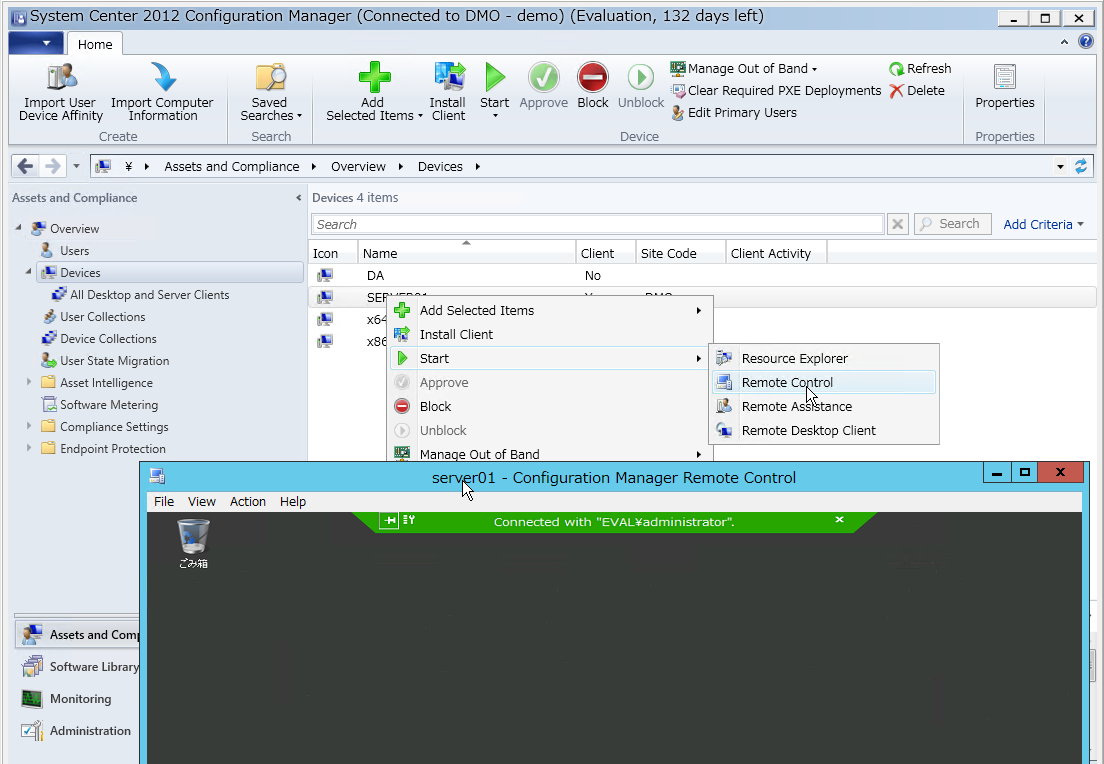Click the Refresh ribbon command
The width and height of the screenshot is (1104, 764).
pos(920,68)
